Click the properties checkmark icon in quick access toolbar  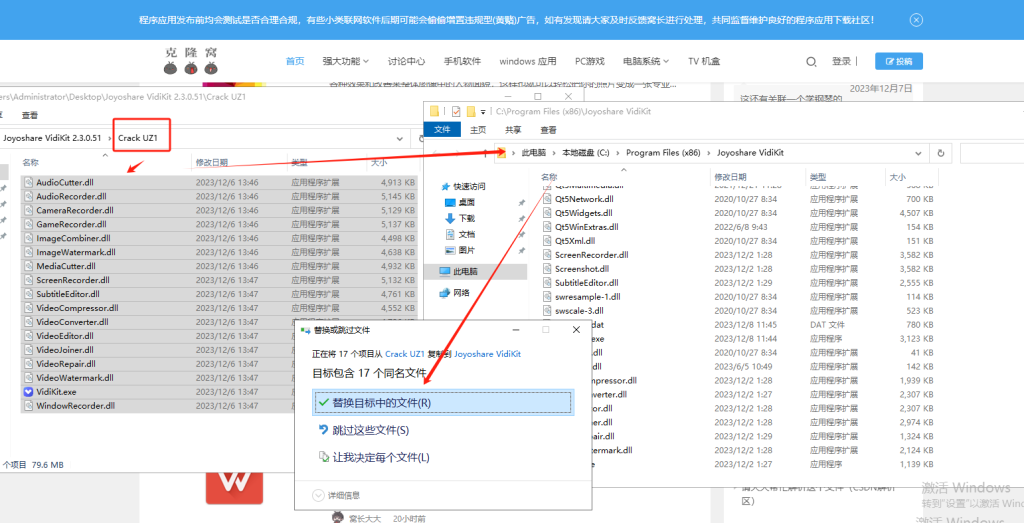point(456,111)
